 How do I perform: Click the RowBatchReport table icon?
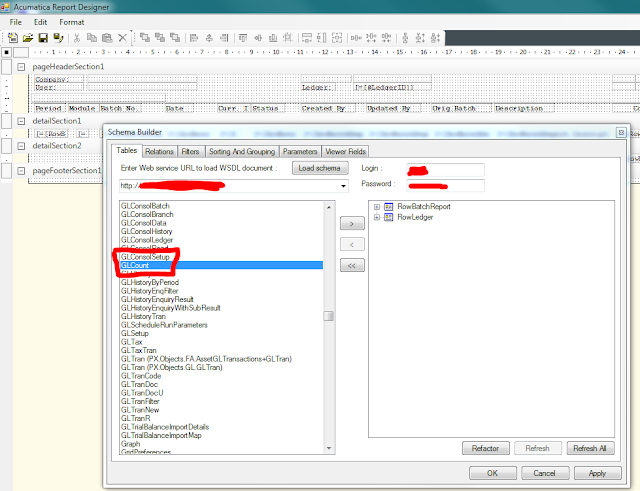(389, 207)
